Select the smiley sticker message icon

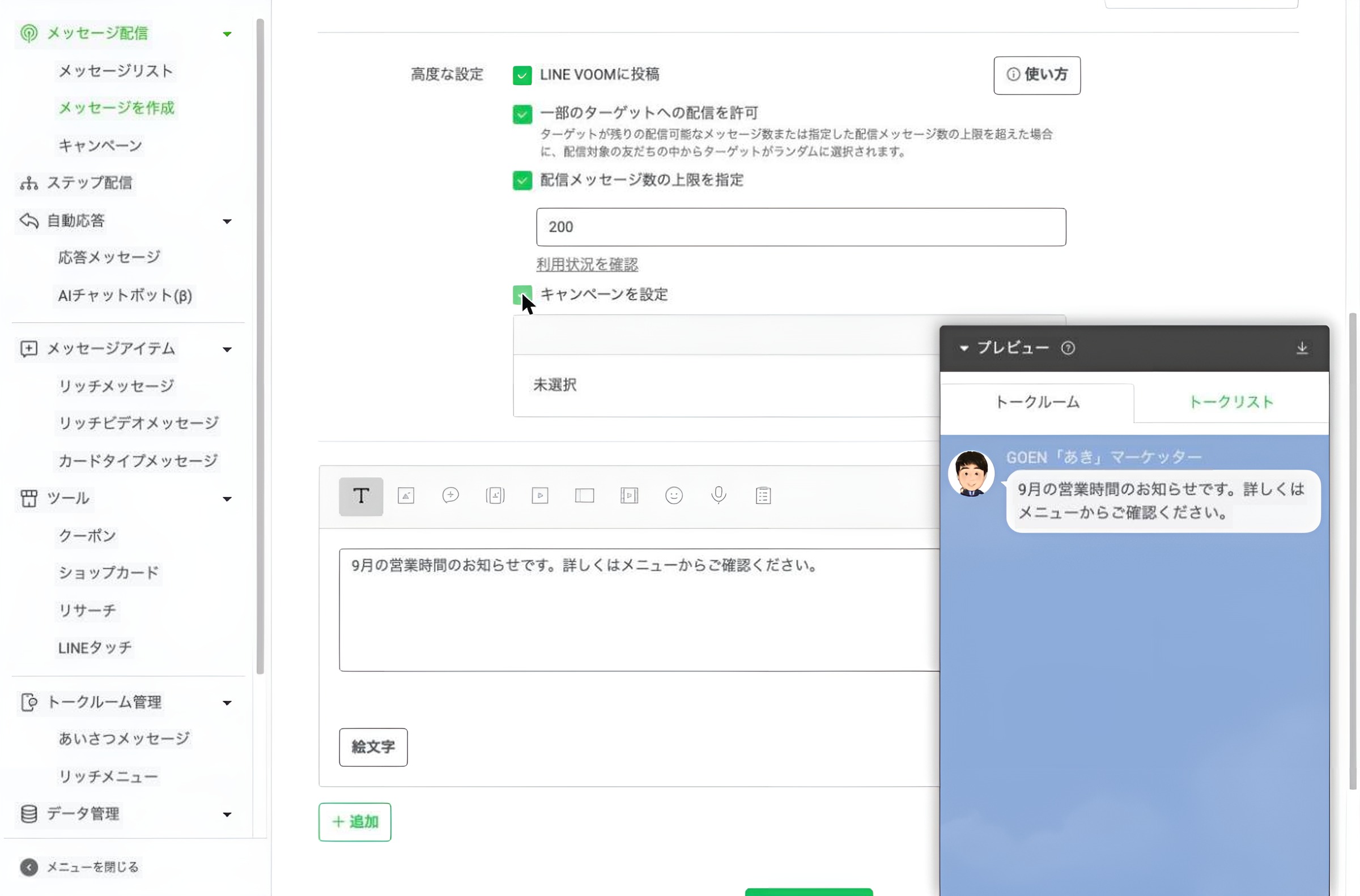point(674,496)
